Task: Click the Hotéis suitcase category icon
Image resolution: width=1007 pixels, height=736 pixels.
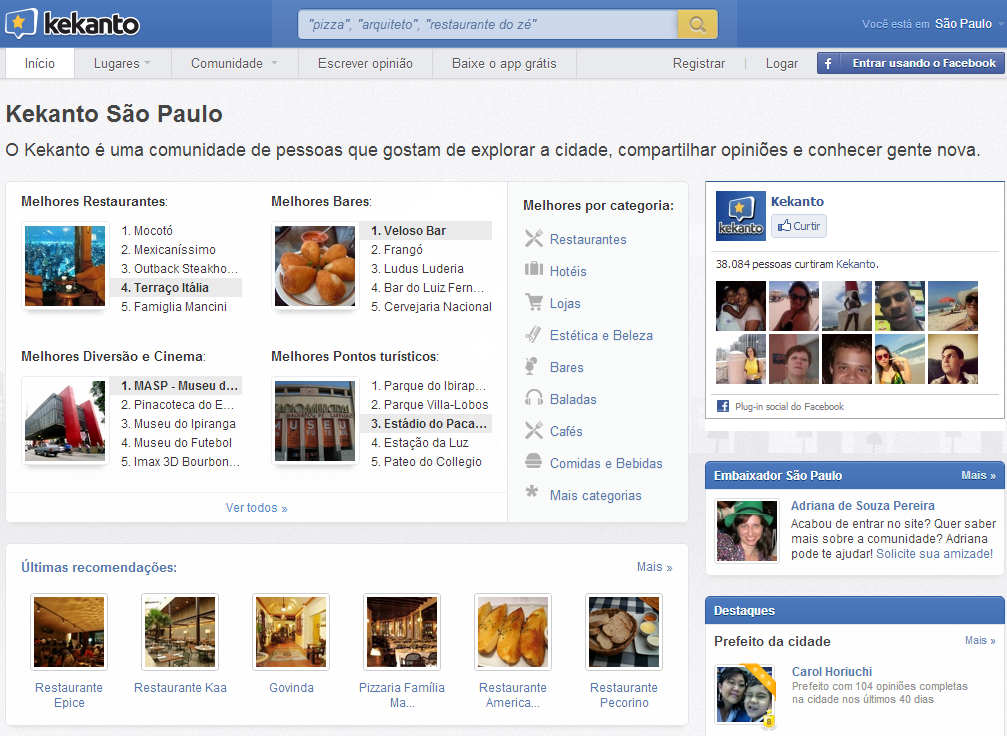Action: pos(534,268)
